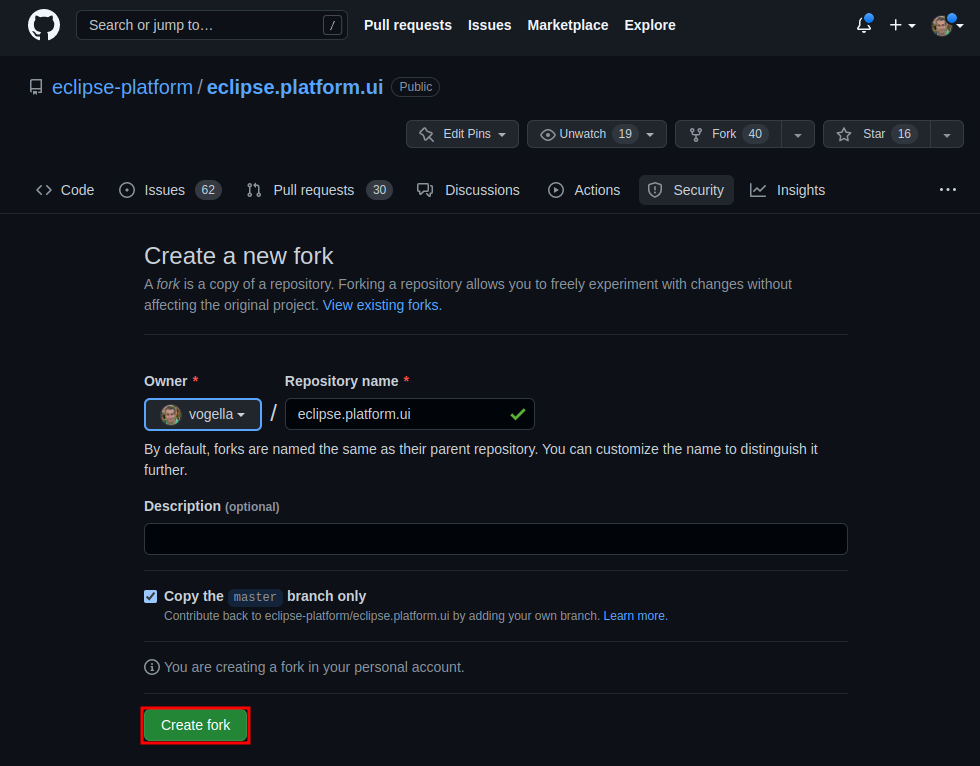The image size is (980, 766).
Task: Focus the Description input field
Action: [x=496, y=539]
